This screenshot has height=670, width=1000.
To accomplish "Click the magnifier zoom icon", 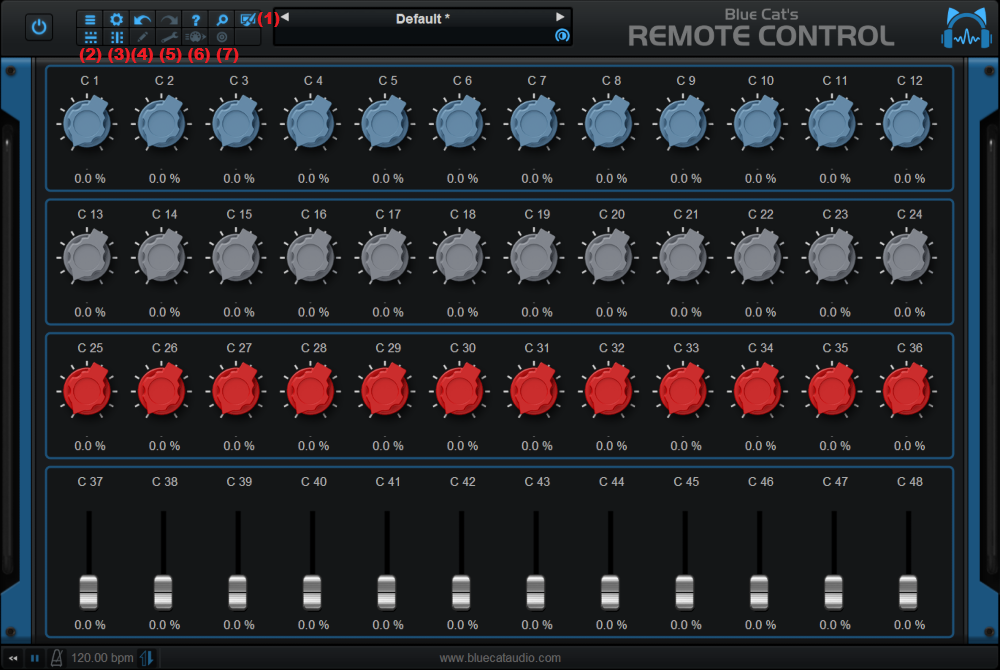I will (x=222, y=19).
